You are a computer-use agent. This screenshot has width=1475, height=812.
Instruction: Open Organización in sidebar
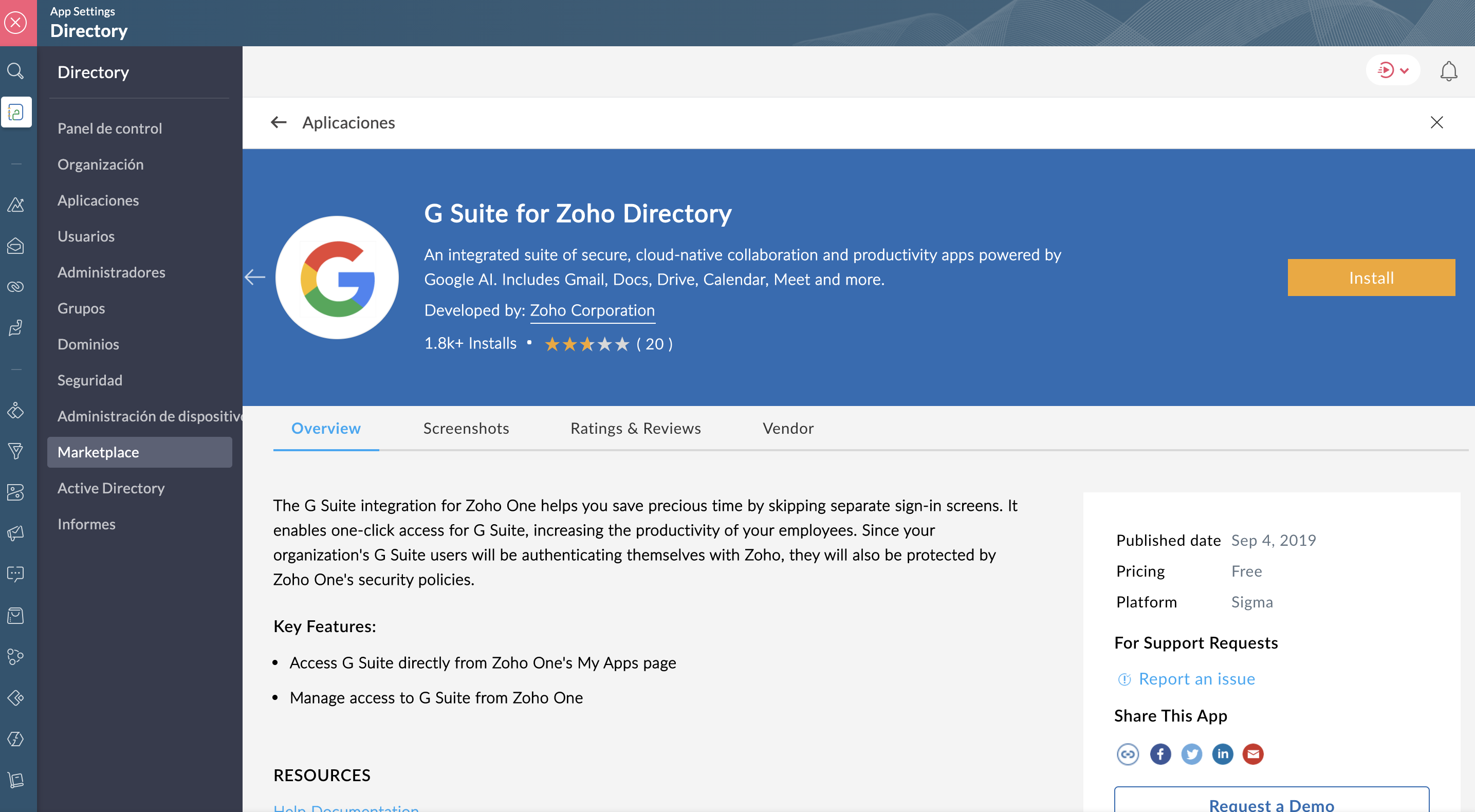(x=100, y=164)
